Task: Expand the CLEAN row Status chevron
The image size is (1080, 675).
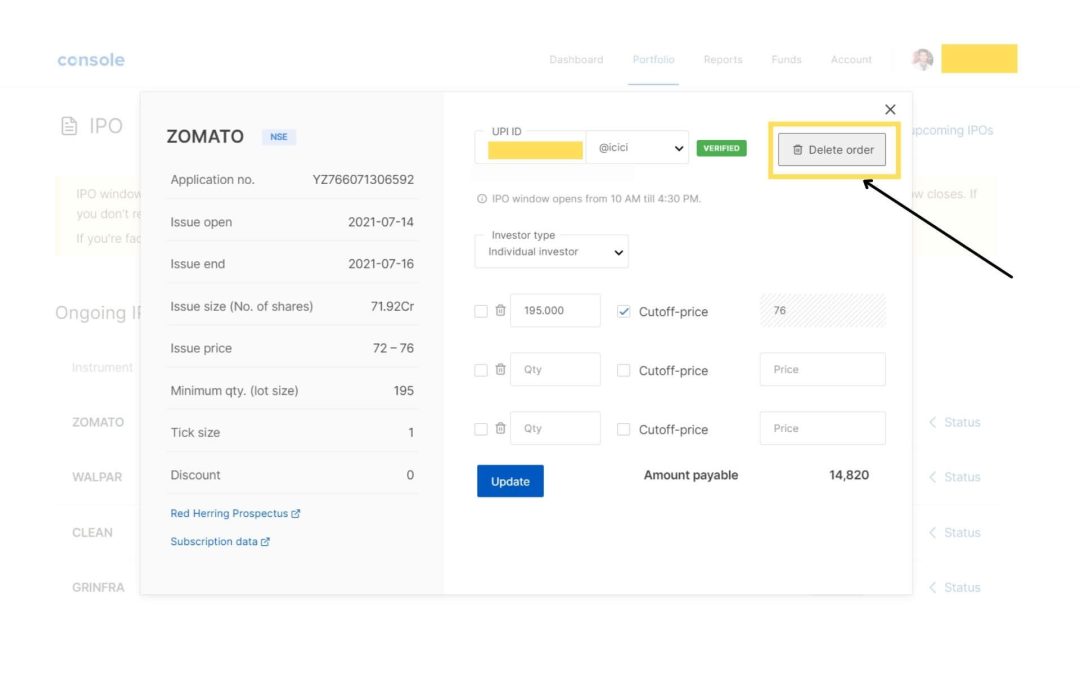Action: pos(933,532)
